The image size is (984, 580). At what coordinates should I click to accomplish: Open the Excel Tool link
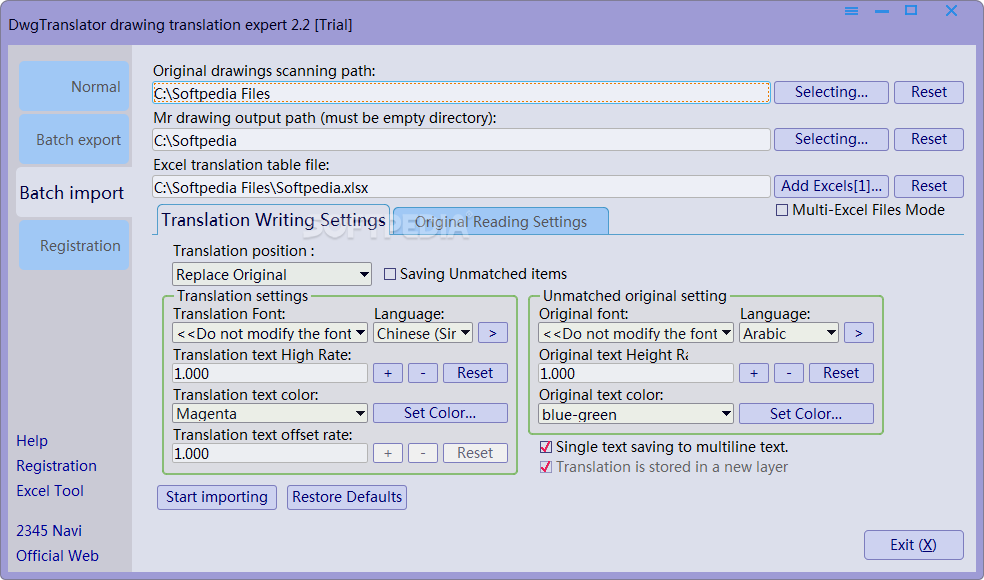[x=50, y=491]
